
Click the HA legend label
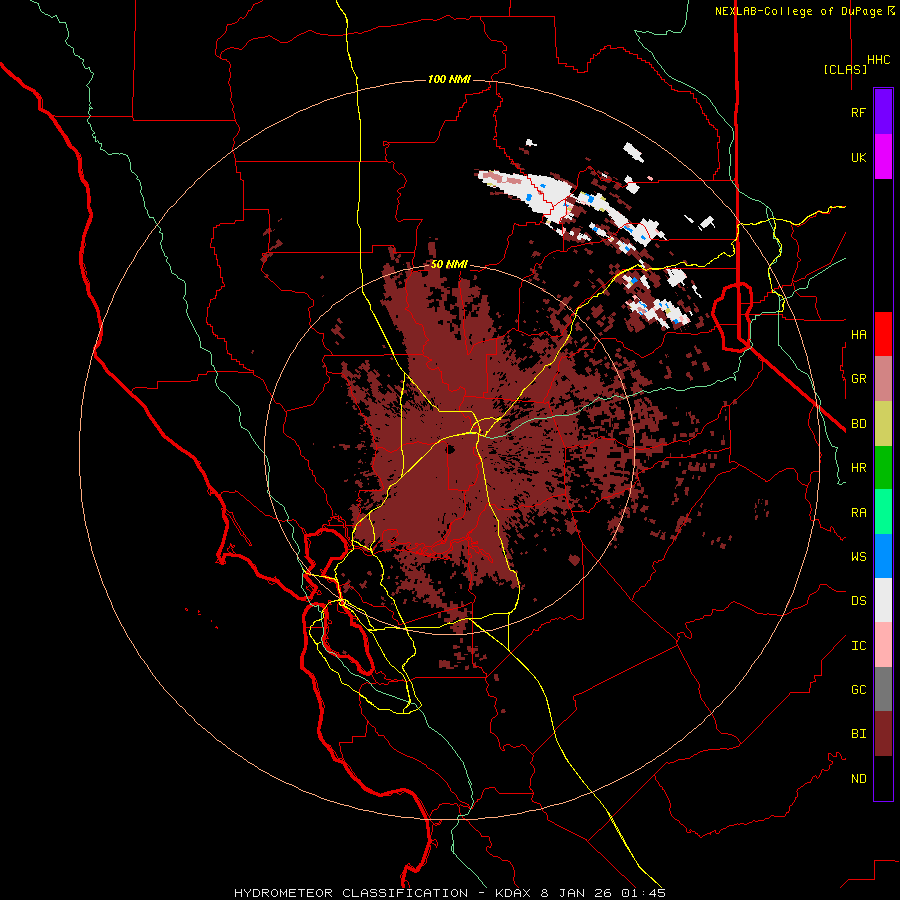point(858,334)
